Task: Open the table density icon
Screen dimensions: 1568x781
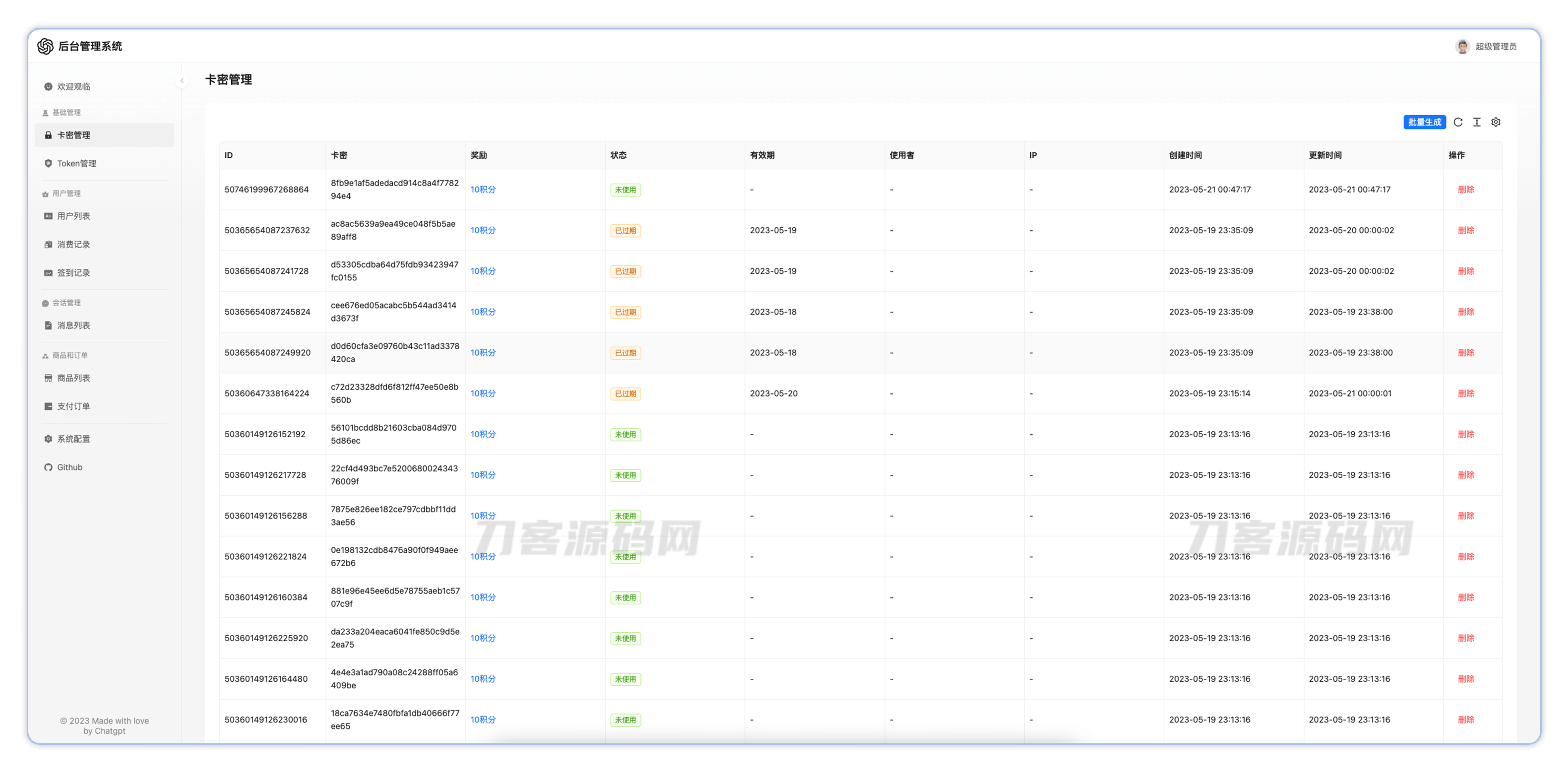Action: click(1477, 123)
